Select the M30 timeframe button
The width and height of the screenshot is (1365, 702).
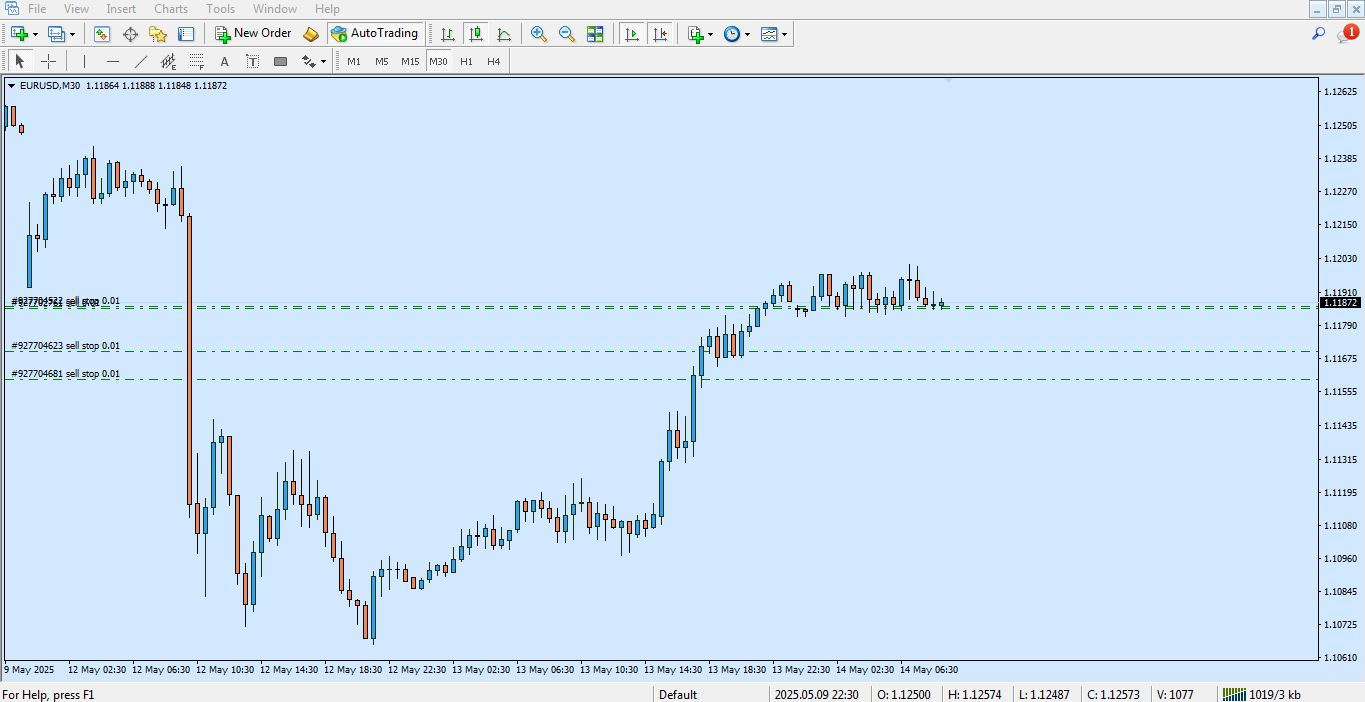438,61
